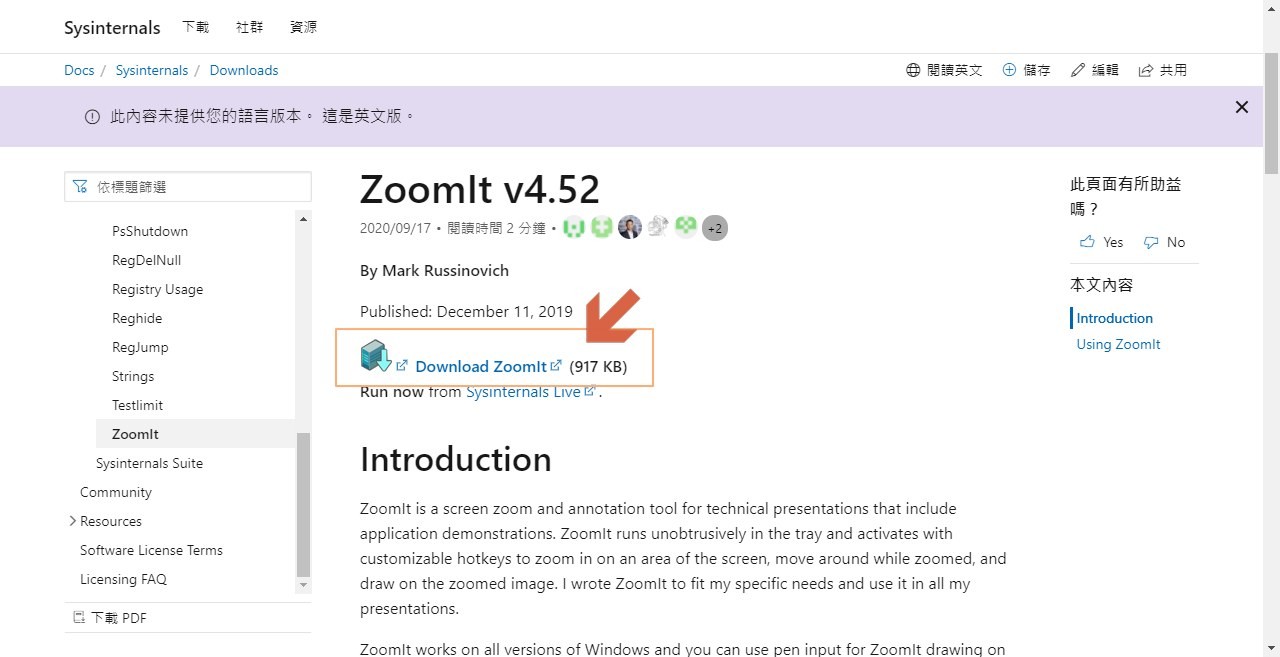Viewport: 1280px width, 657px height.
Task: Open the 下載 menu in header
Action: (196, 27)
